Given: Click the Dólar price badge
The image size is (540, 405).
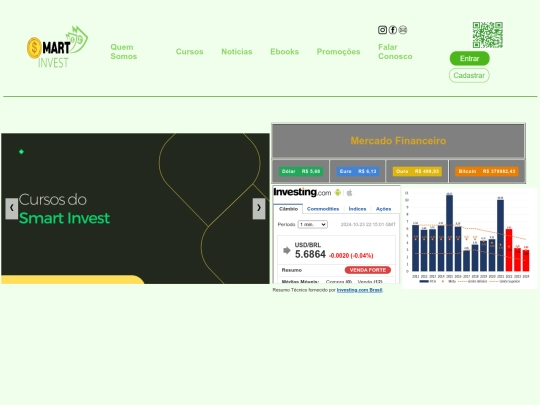Looking at the screenshot, I should pyautogui.click(x=301, y=172).
